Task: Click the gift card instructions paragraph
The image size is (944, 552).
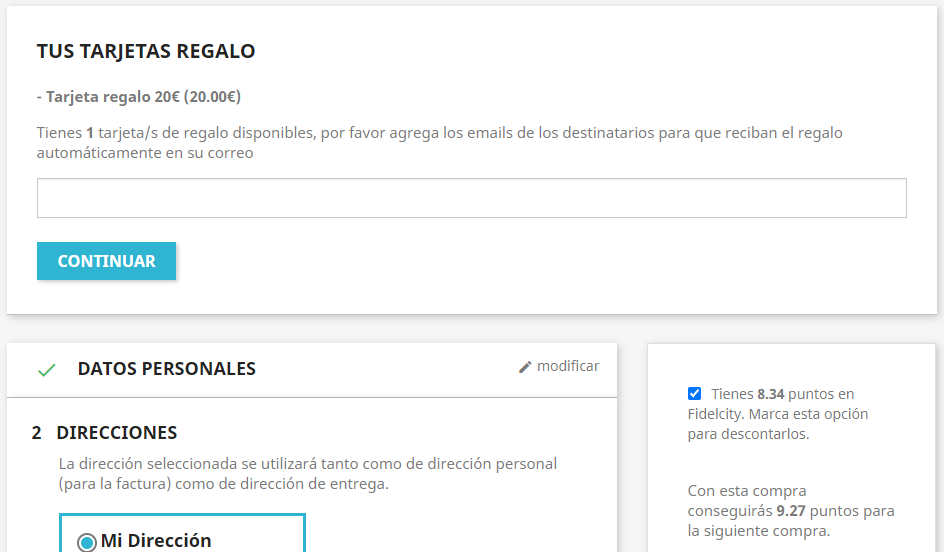Action: coord(440,143)
